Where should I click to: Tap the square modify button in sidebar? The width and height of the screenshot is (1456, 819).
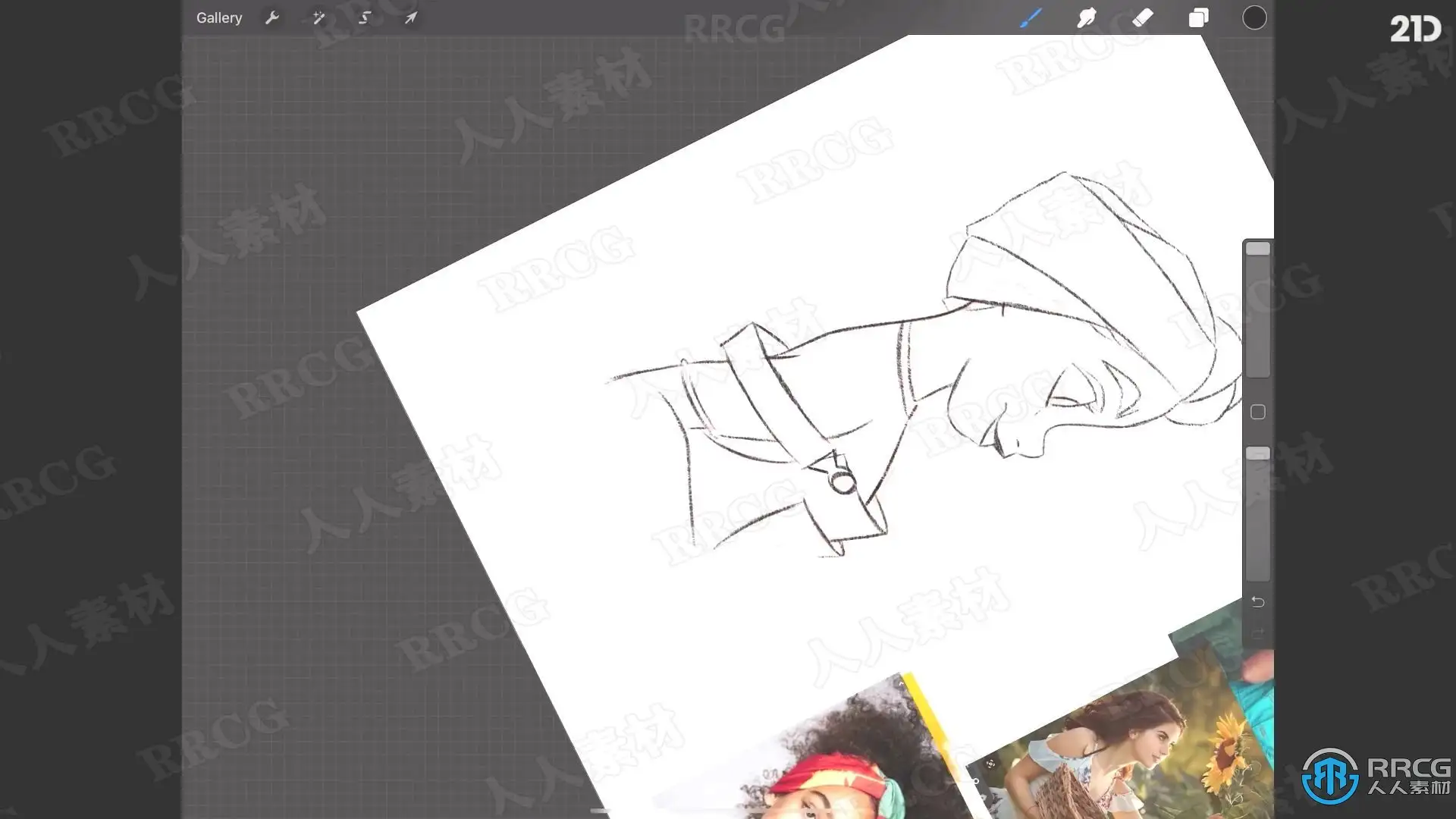click(1257, 412)
